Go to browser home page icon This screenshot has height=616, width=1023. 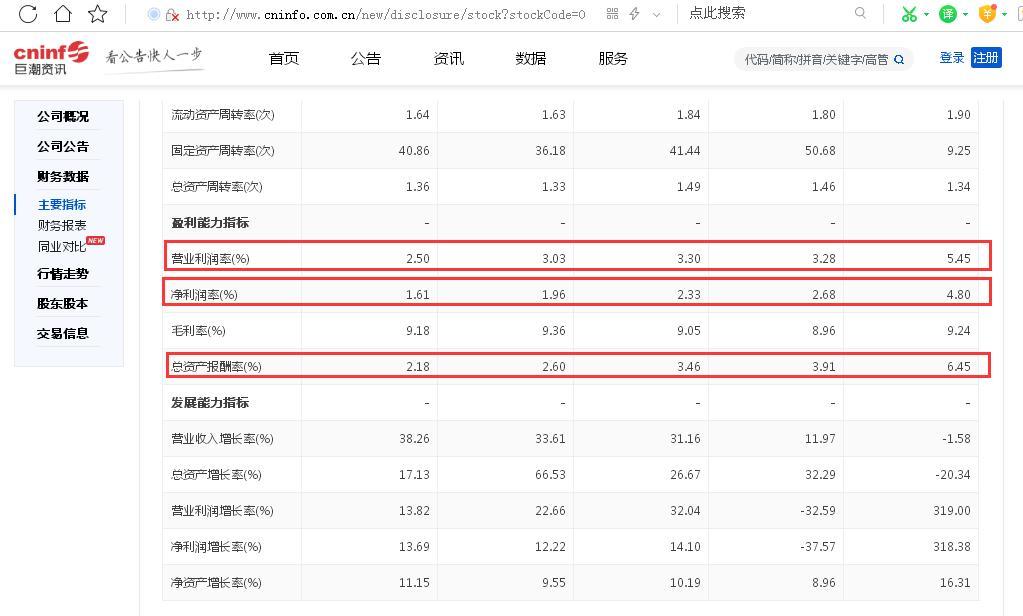63,14
